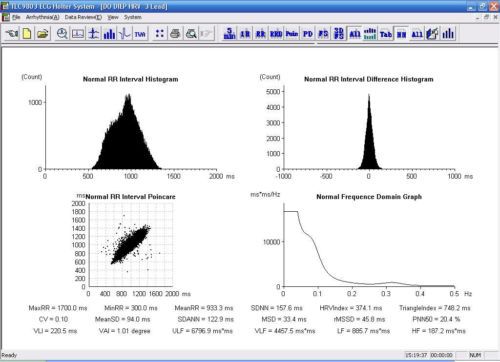The width and height of the screenshot is (500, 362).
Task: Toggle the NN intervals button
Action: click(x=402, y=34)
